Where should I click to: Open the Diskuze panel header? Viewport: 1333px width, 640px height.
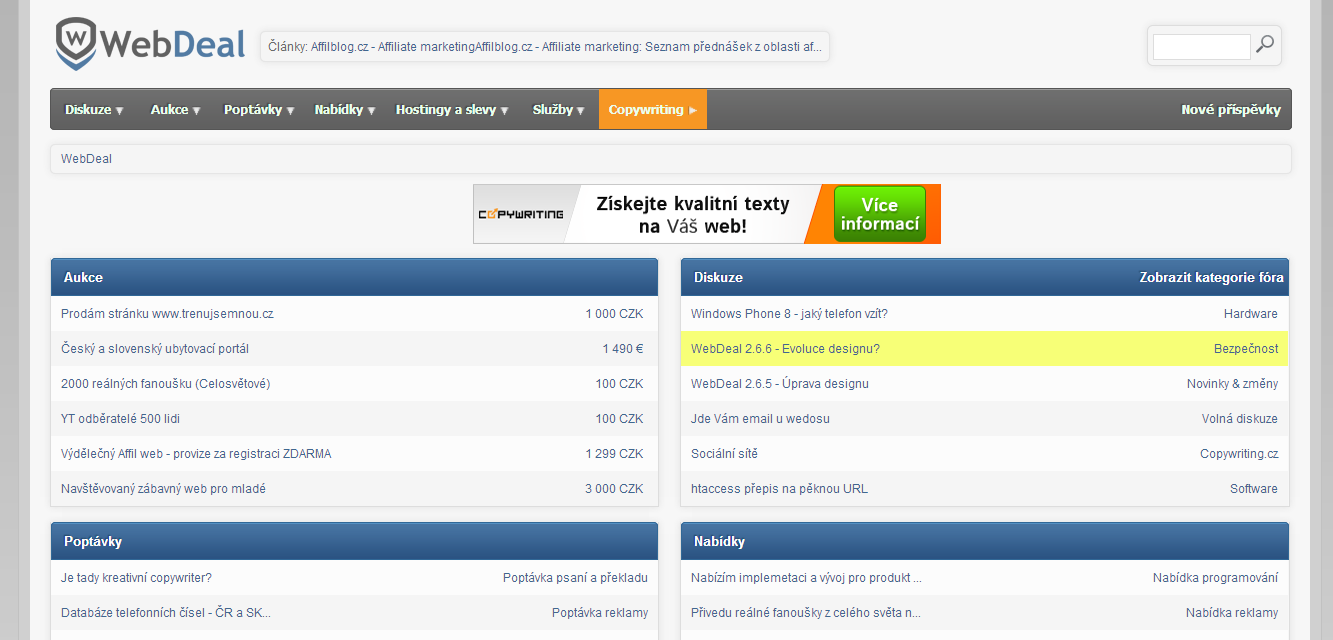click(x=718, y=277)
